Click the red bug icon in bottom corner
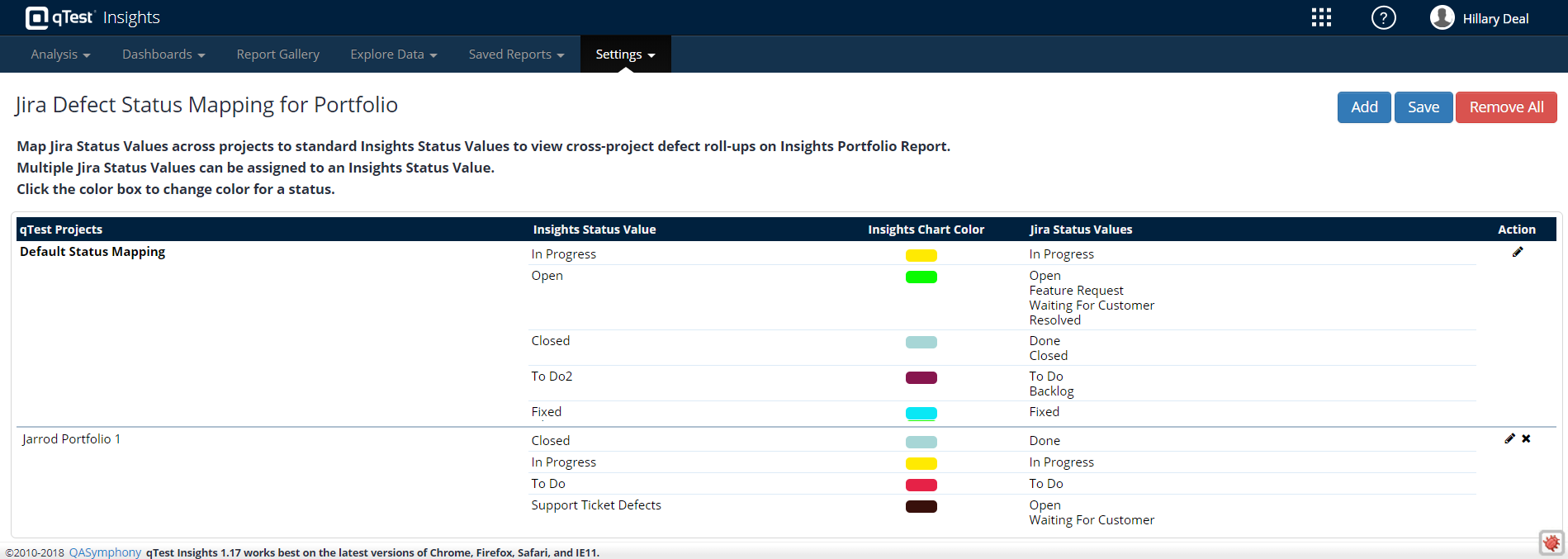 (1551, 542)
